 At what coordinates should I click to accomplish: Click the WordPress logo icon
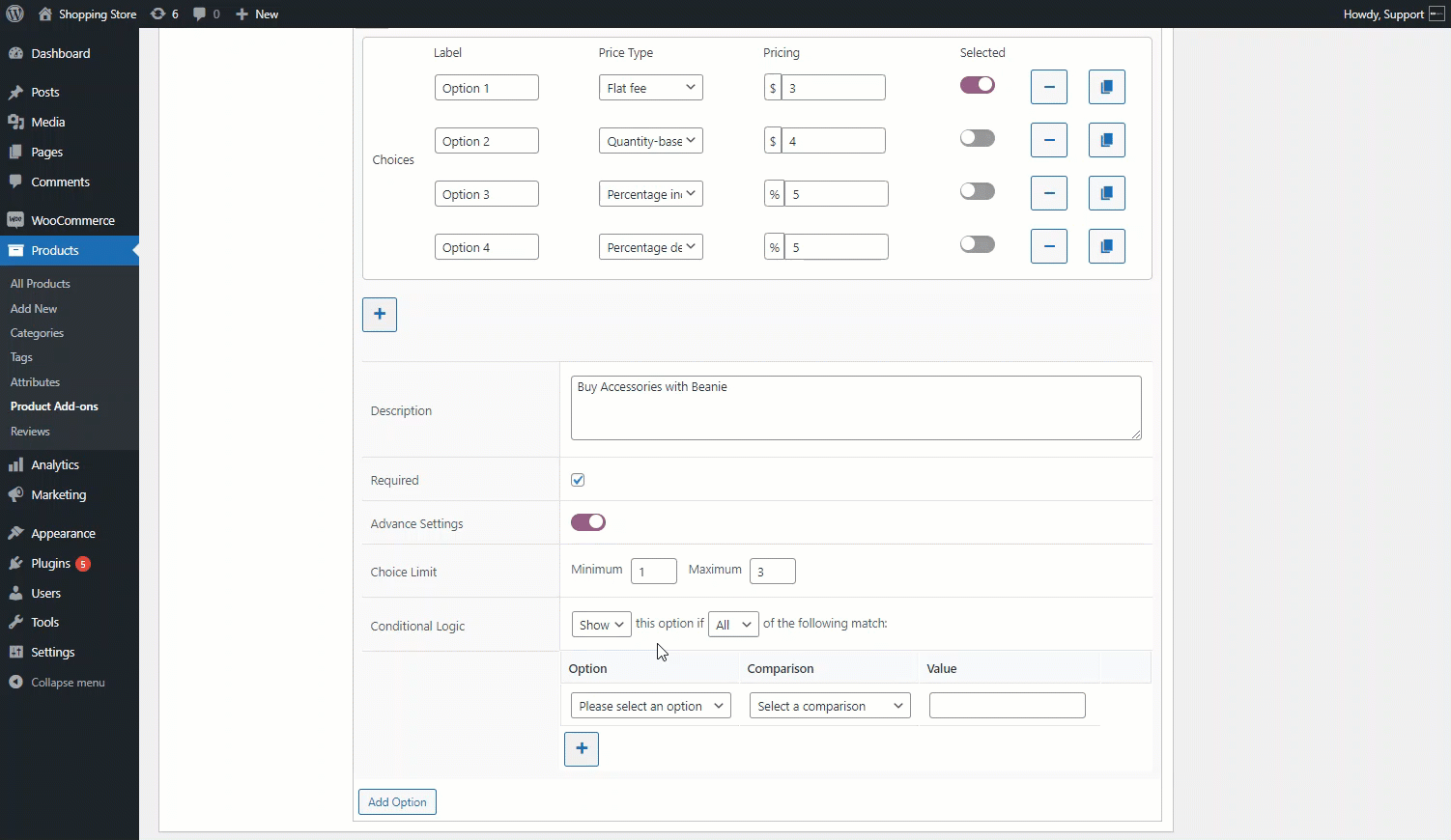(x=14, y=14)
